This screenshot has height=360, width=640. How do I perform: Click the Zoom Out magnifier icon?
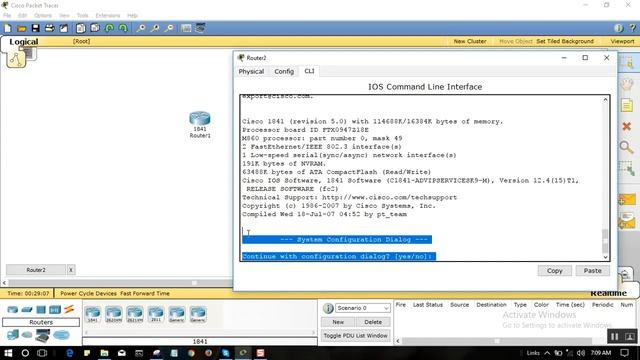tap(169, 28)
